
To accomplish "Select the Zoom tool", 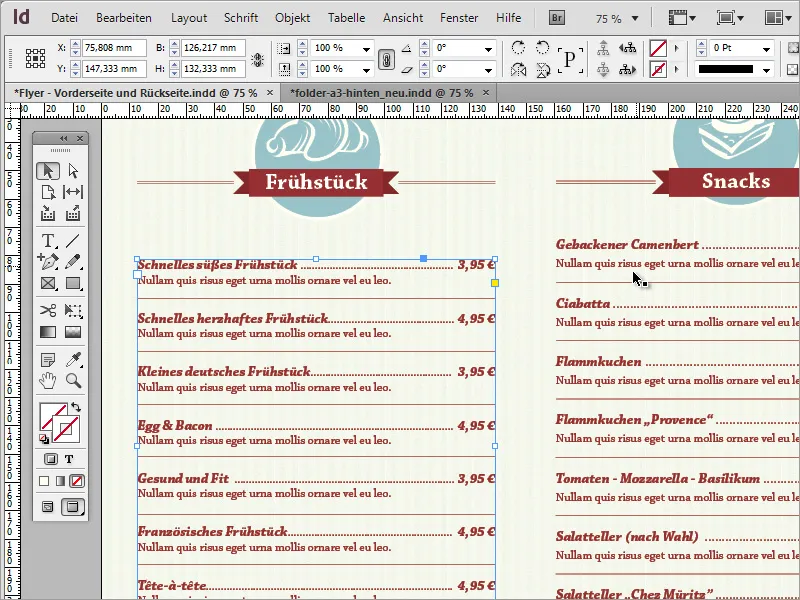I will 73,381.
